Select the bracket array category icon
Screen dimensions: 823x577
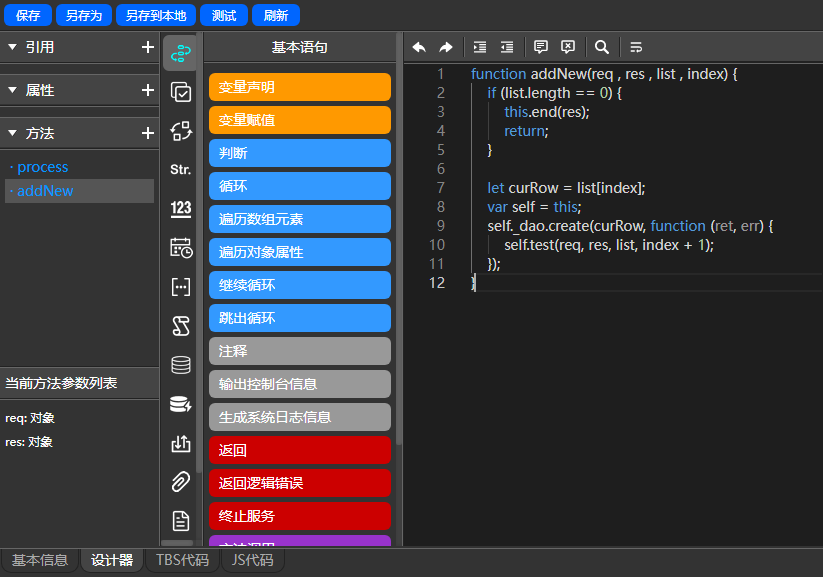coord(181,287)
